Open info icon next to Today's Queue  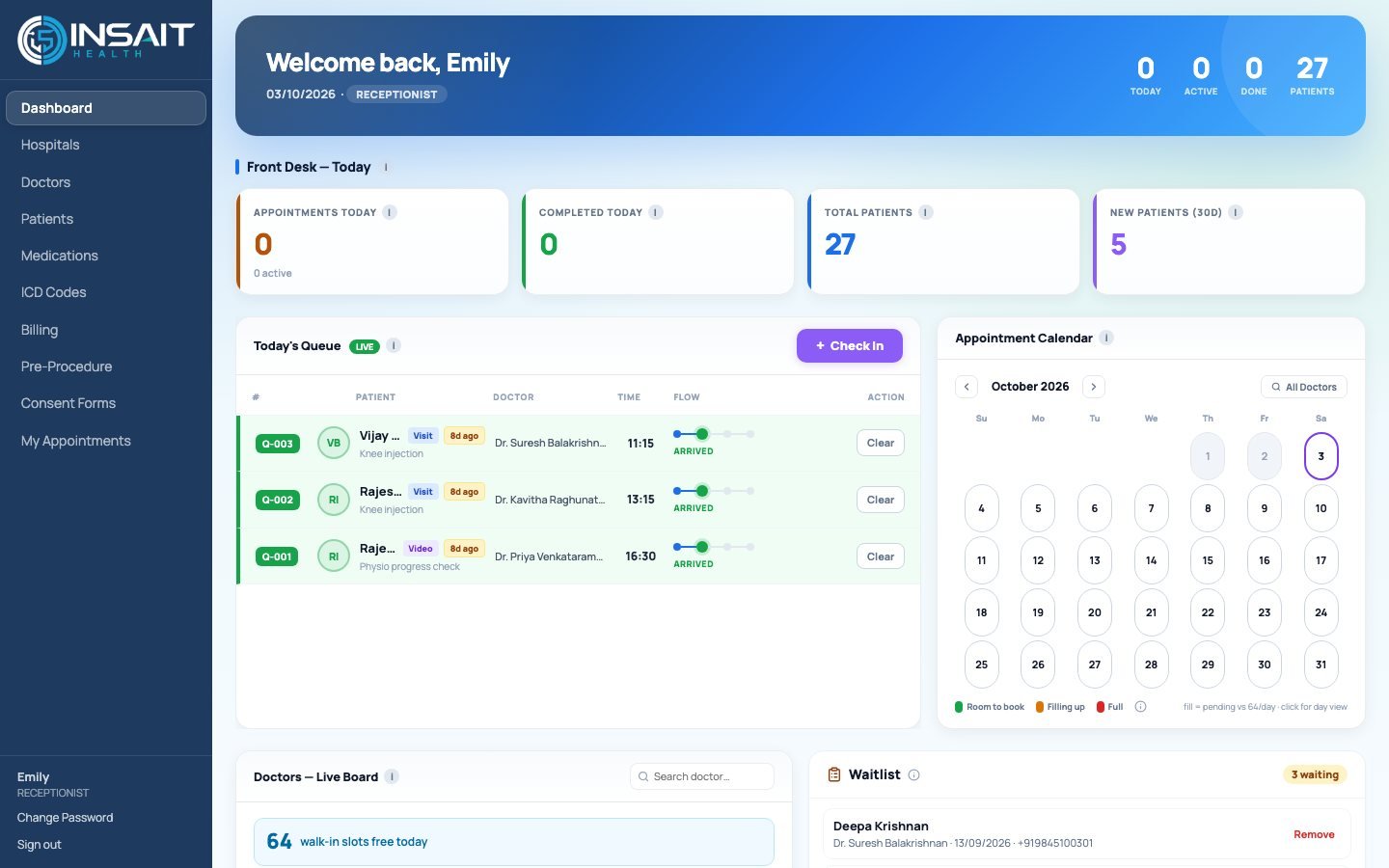click(x=394, y=345)
